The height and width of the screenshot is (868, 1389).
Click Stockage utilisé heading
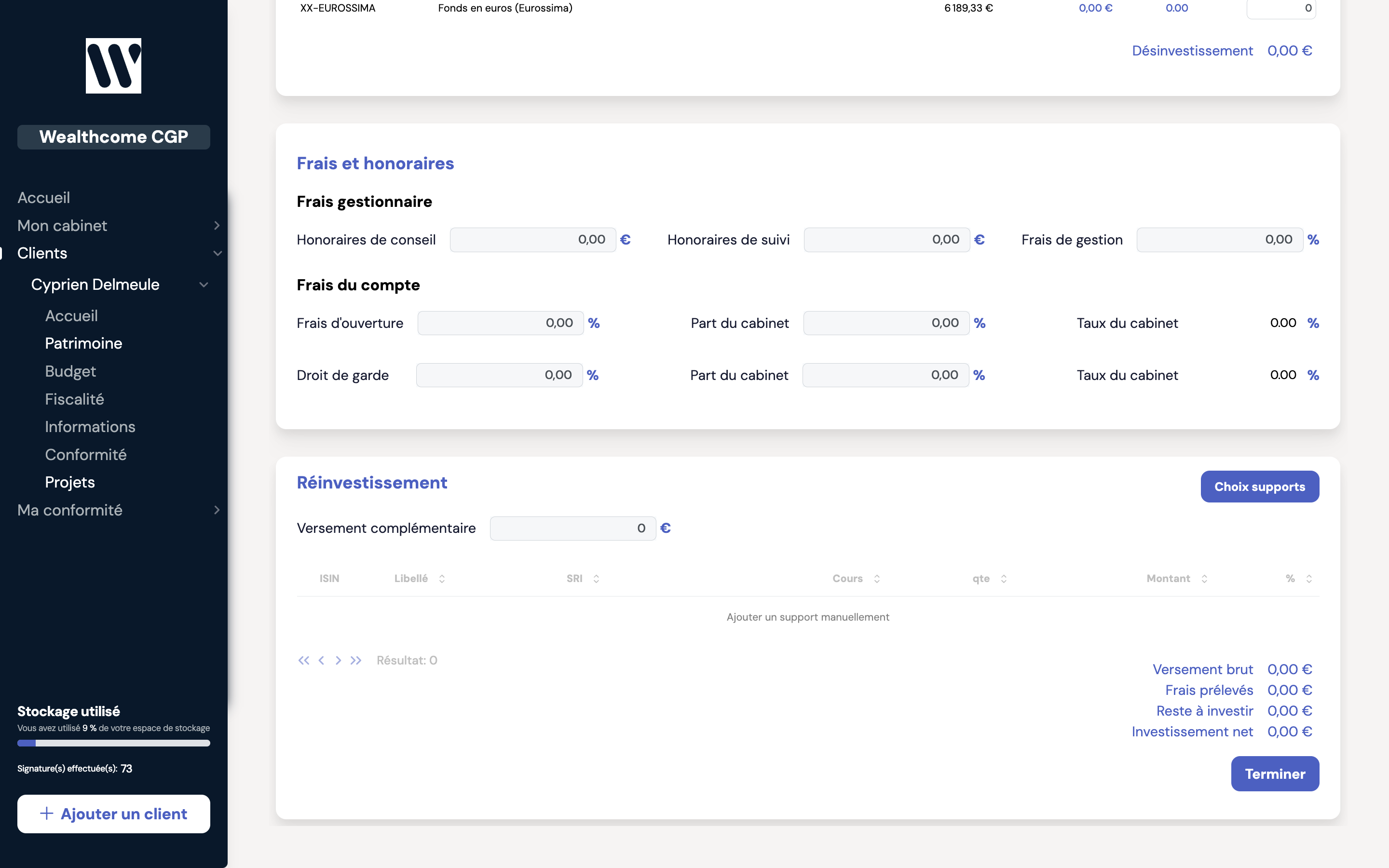coord(68,711)
